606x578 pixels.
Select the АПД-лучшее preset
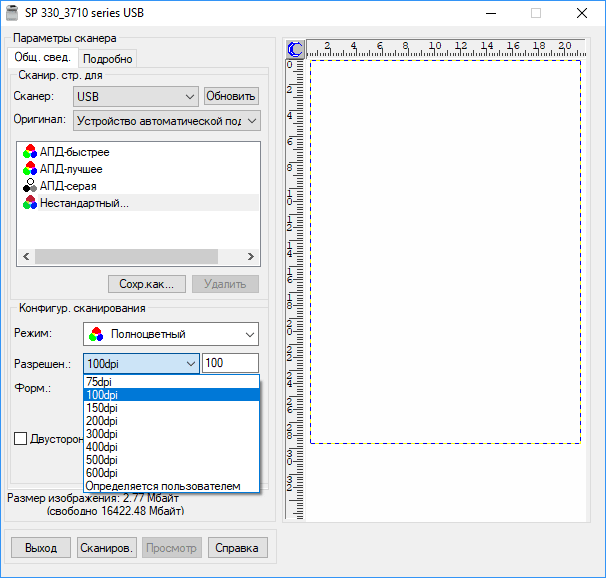[x=71, y=169]
